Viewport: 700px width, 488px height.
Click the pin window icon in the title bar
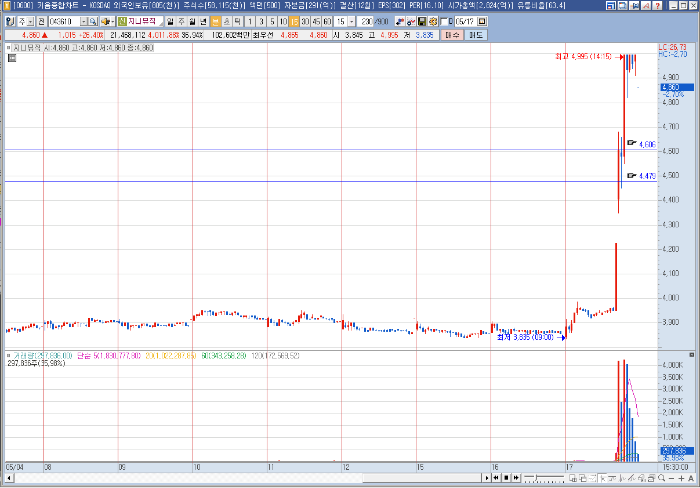click(634, 6)
